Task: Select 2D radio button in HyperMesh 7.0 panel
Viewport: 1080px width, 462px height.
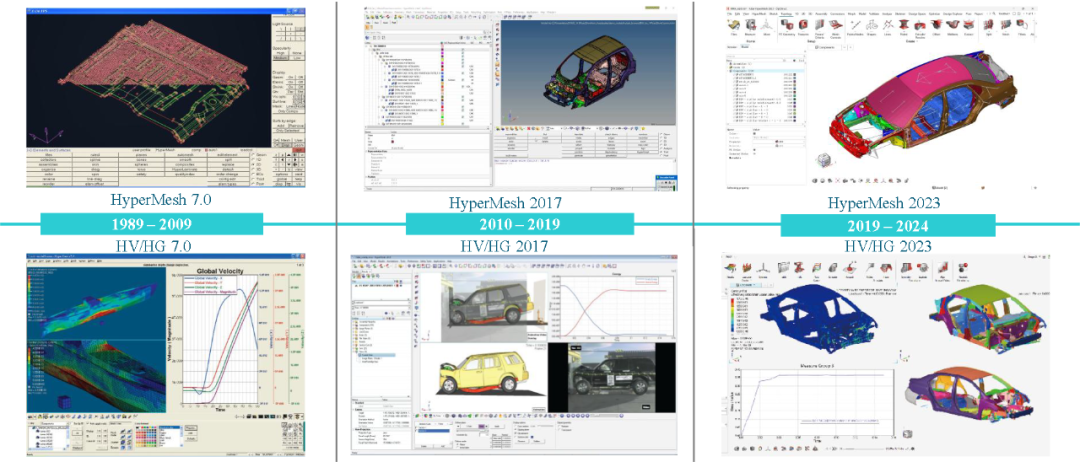Action: [x=253, y=165]
